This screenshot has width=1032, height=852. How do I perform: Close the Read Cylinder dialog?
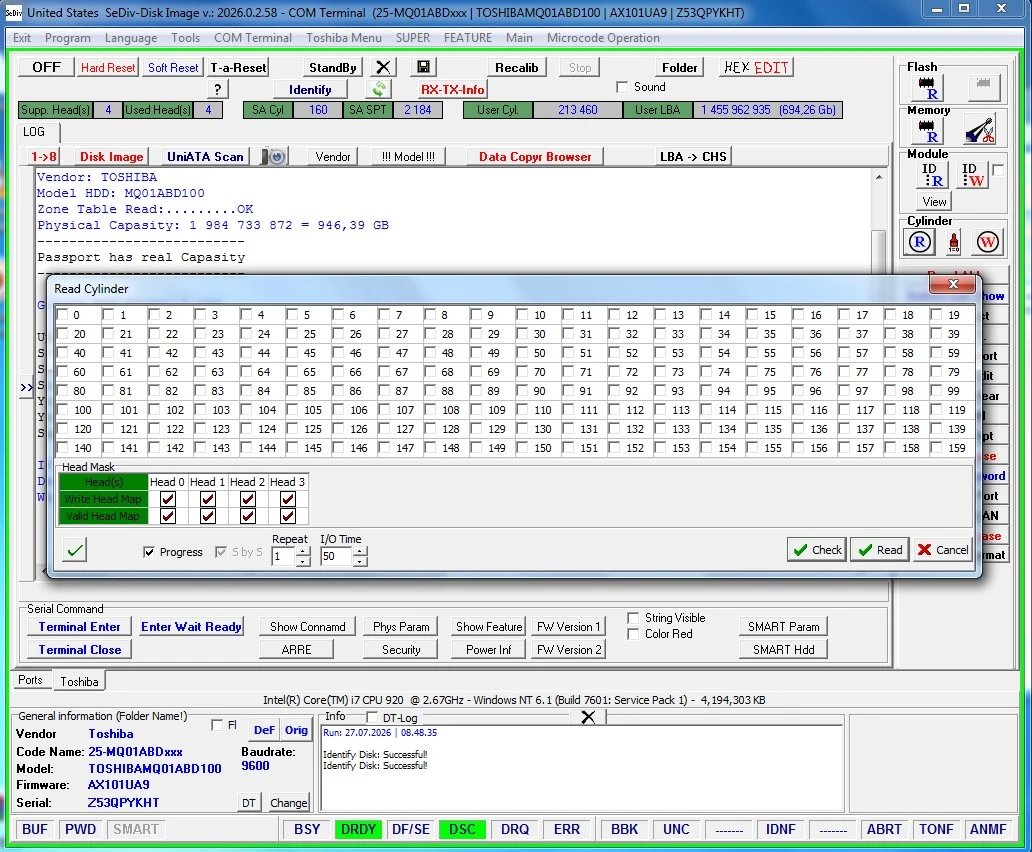(952, 284)
